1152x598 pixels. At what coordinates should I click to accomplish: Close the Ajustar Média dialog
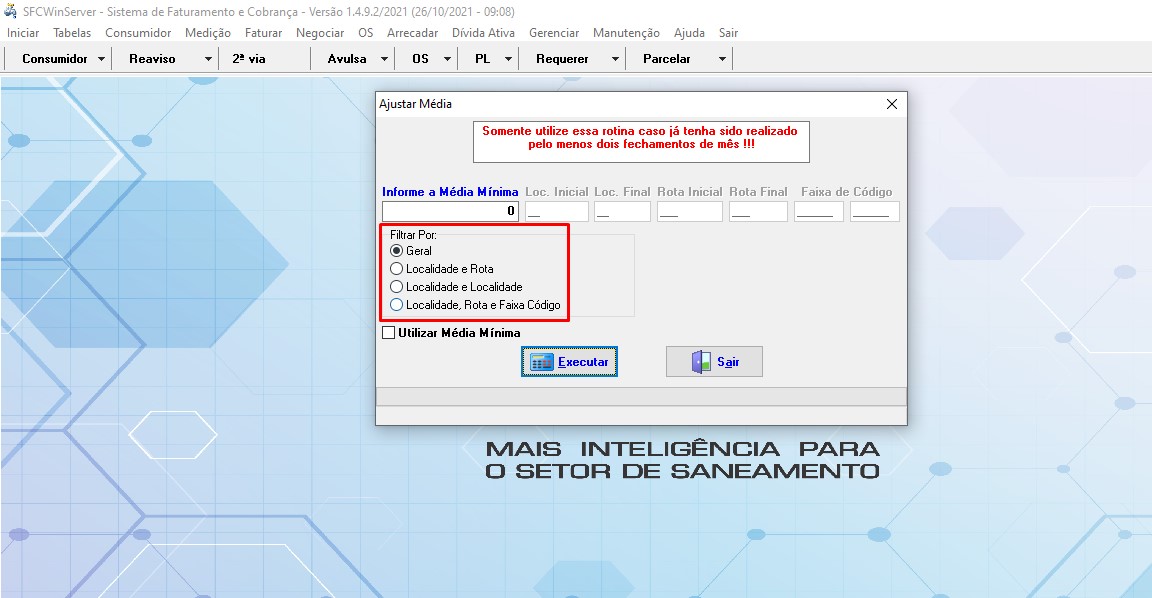(892, 104)
